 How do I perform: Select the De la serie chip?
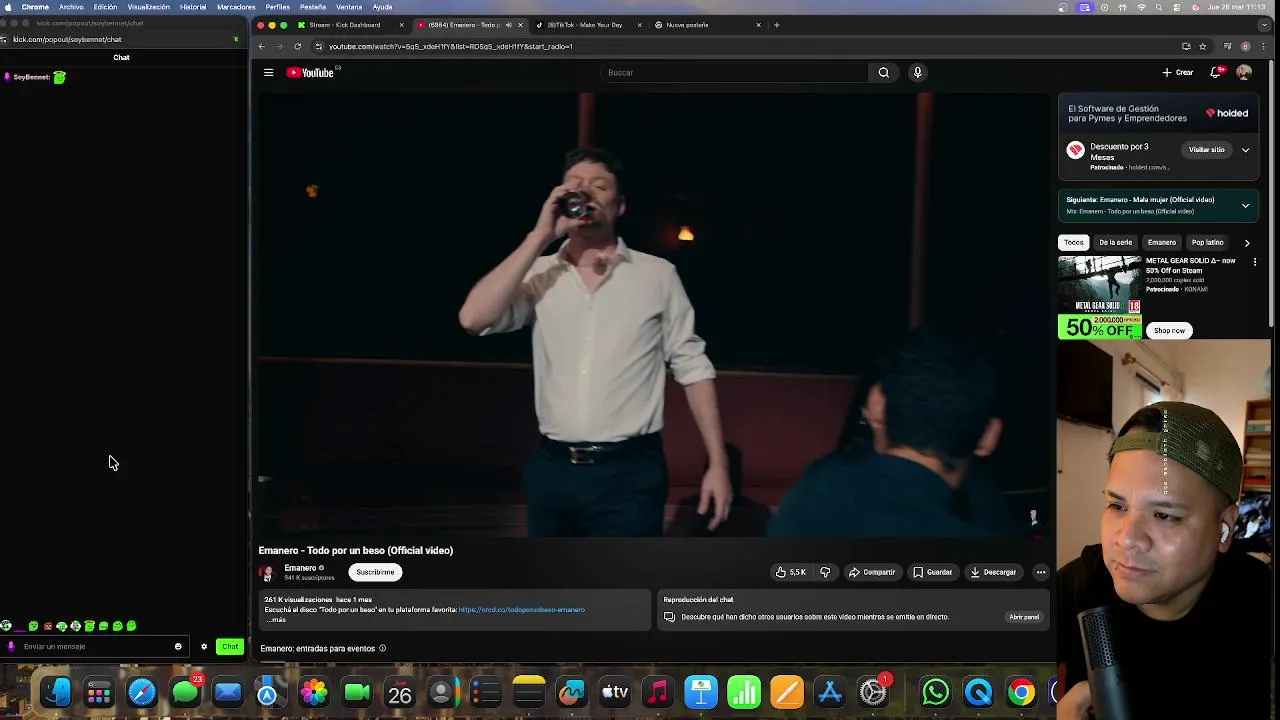pyautogui.click(x=1115, y=242)
